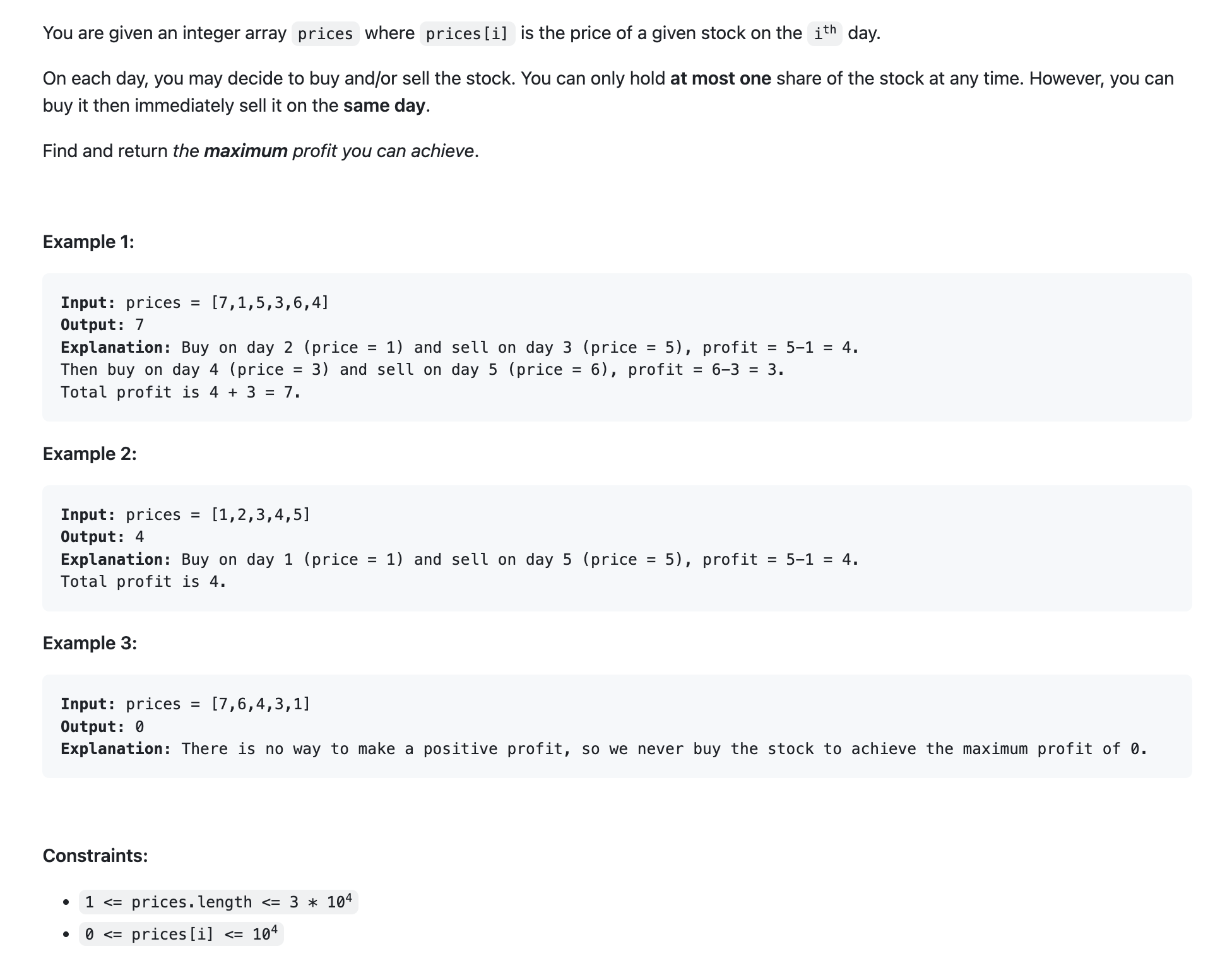Click the inline code 'prices' label
The height and width of the screenshot is (968, 1232).
click(x=325, y=33)
